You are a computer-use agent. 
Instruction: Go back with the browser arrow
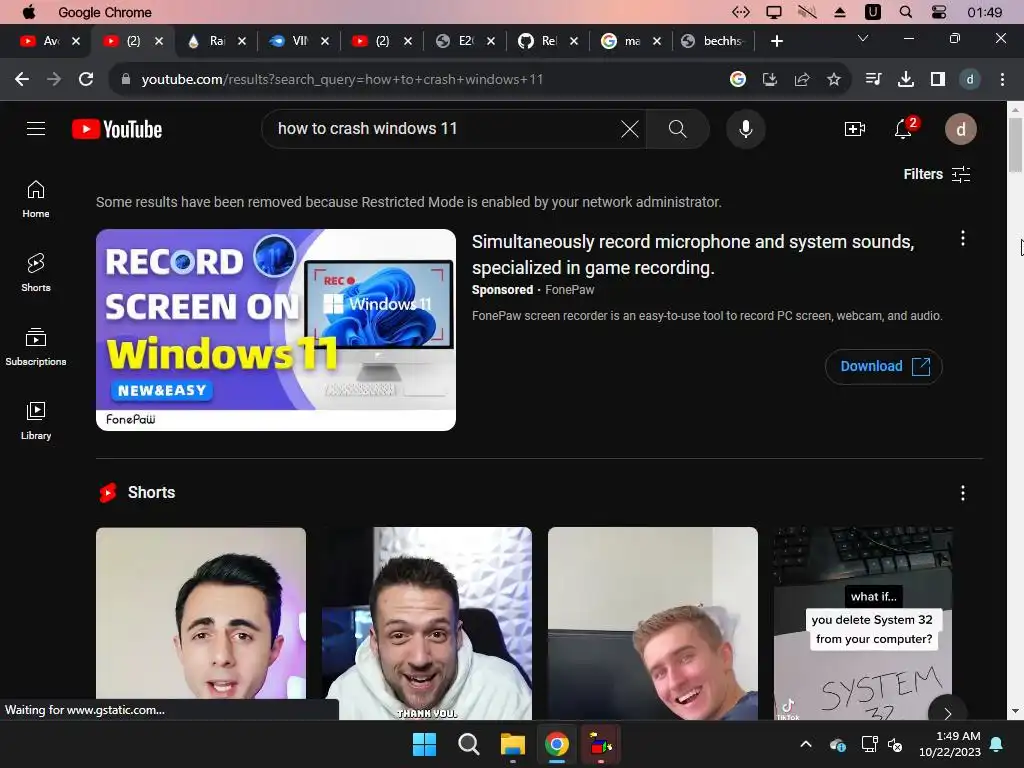[x=22, y=79]
